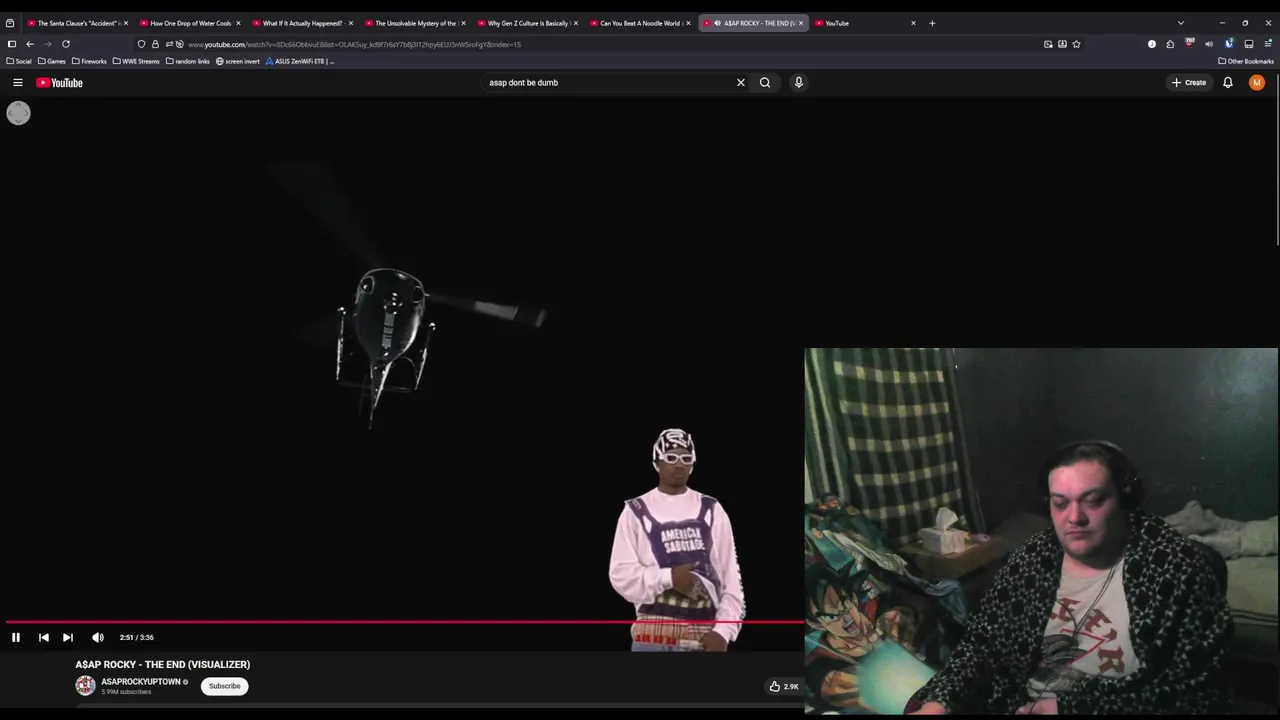1280x720 pixels.
Task: Close the 'Can You Beat A Noodle World' tab
Action: pyautogui.click(x=688, y=23)
